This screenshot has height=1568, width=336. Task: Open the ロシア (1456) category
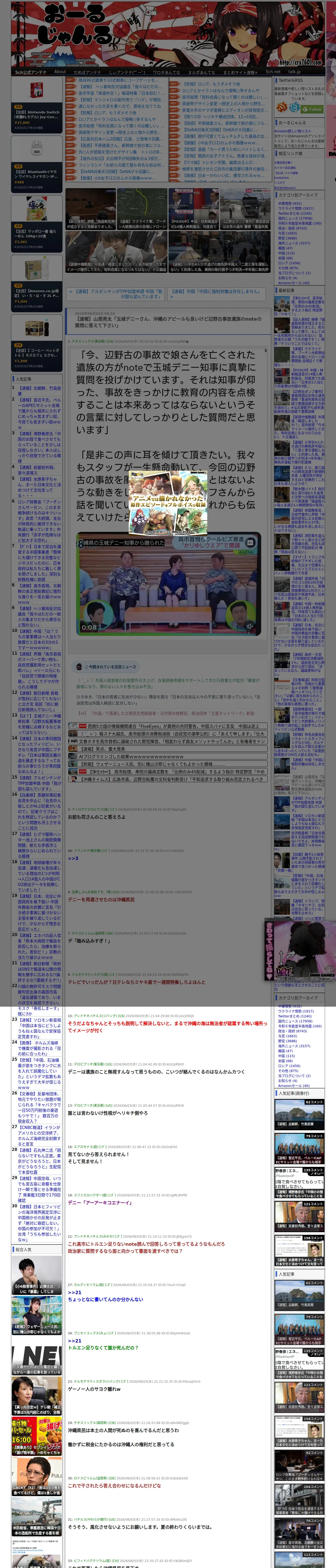289,262
